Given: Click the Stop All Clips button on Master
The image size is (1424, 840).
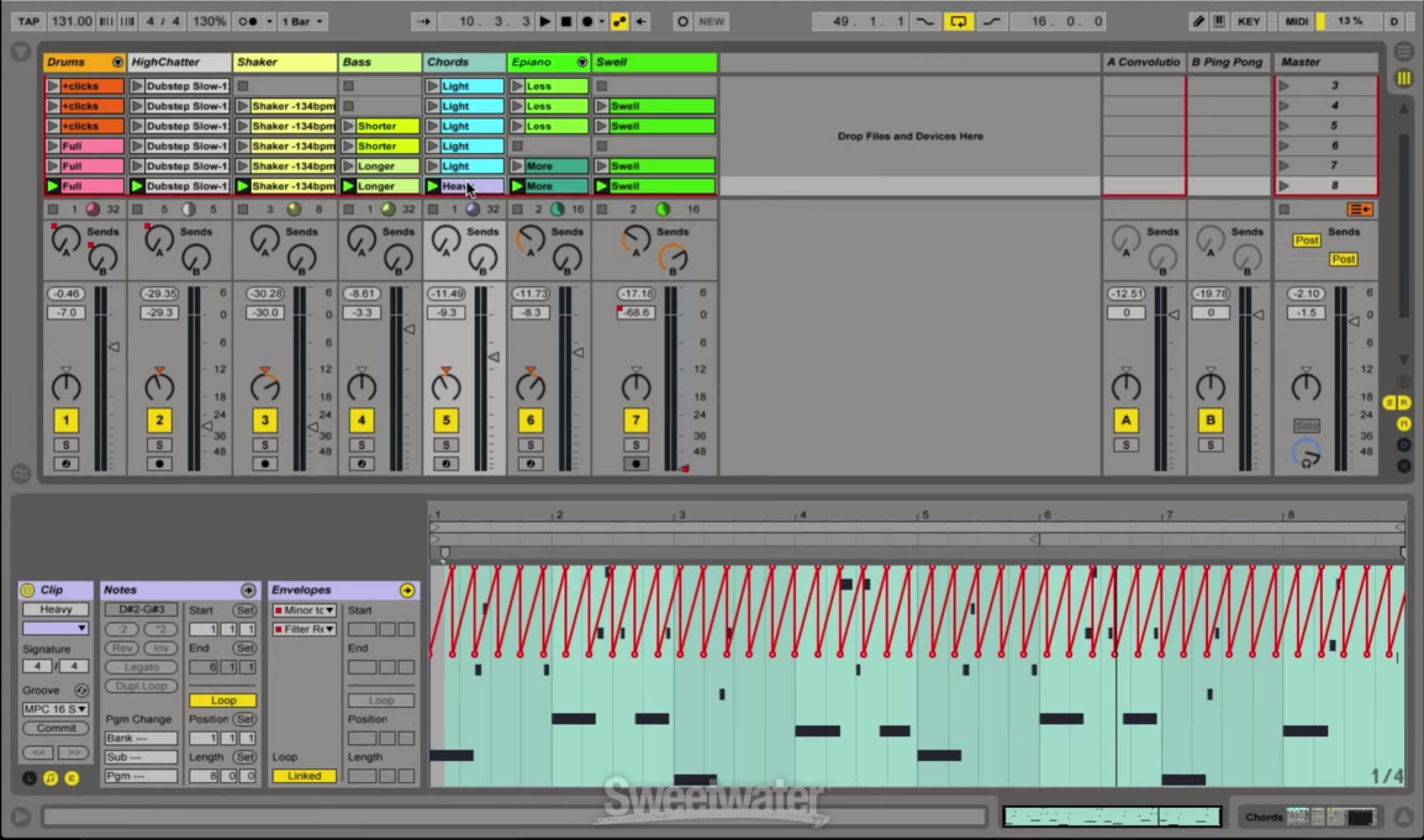Looking at the screenshot, I should click(x=1284, y=209).
